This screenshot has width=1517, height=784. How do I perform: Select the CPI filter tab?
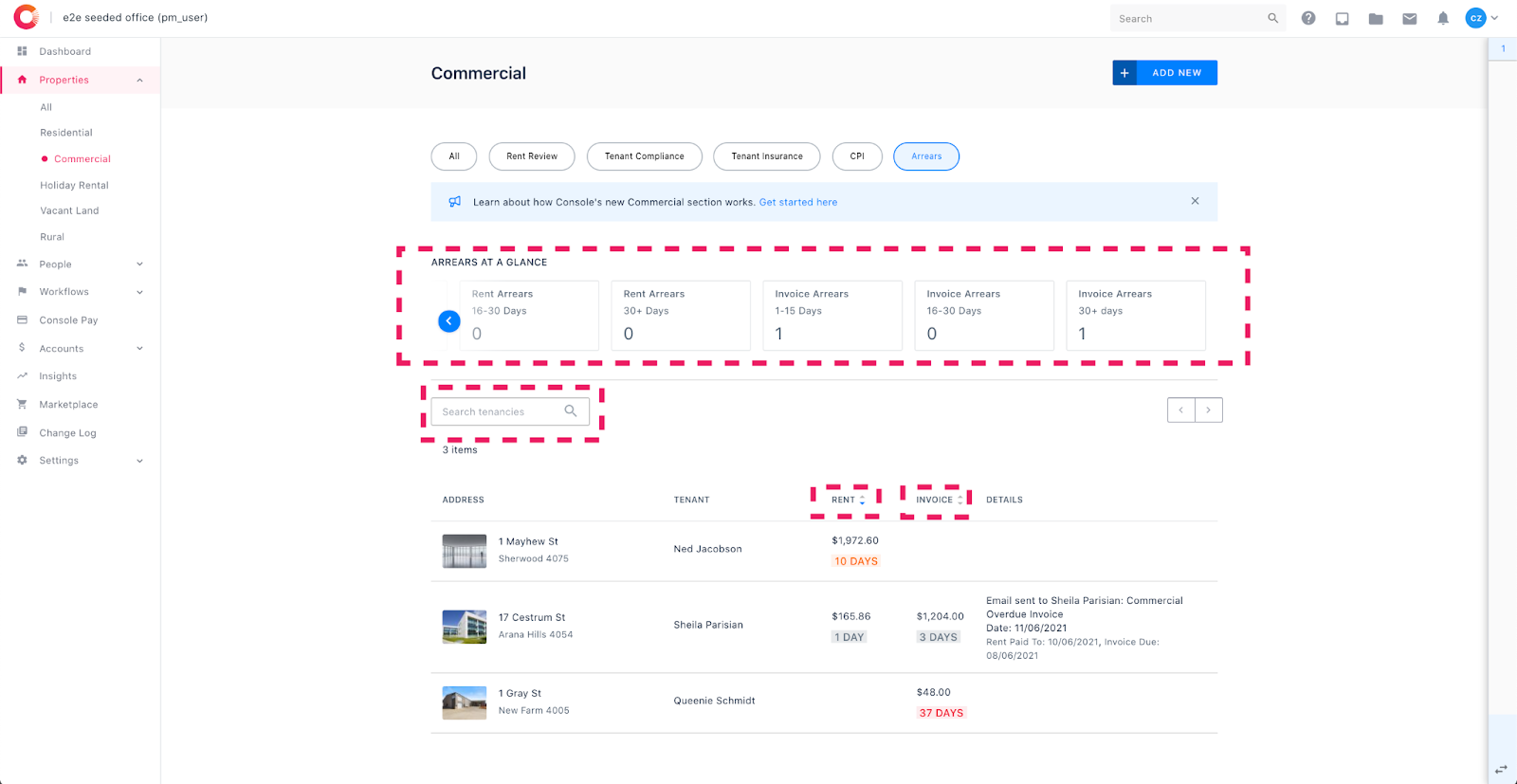pos(857,156)
